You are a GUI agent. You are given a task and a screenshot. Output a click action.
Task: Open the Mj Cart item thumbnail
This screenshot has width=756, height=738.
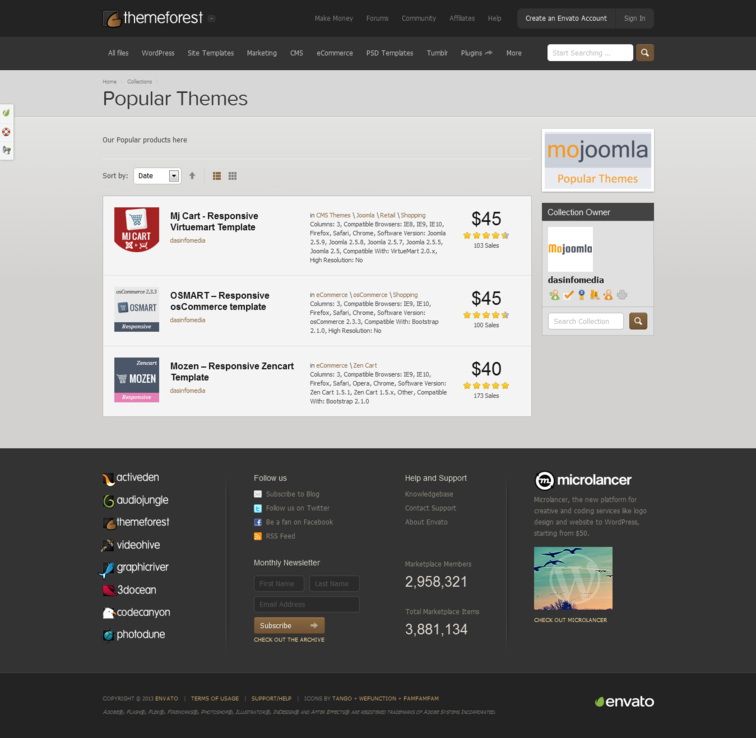pyautogui.click(x=136, y=229)
